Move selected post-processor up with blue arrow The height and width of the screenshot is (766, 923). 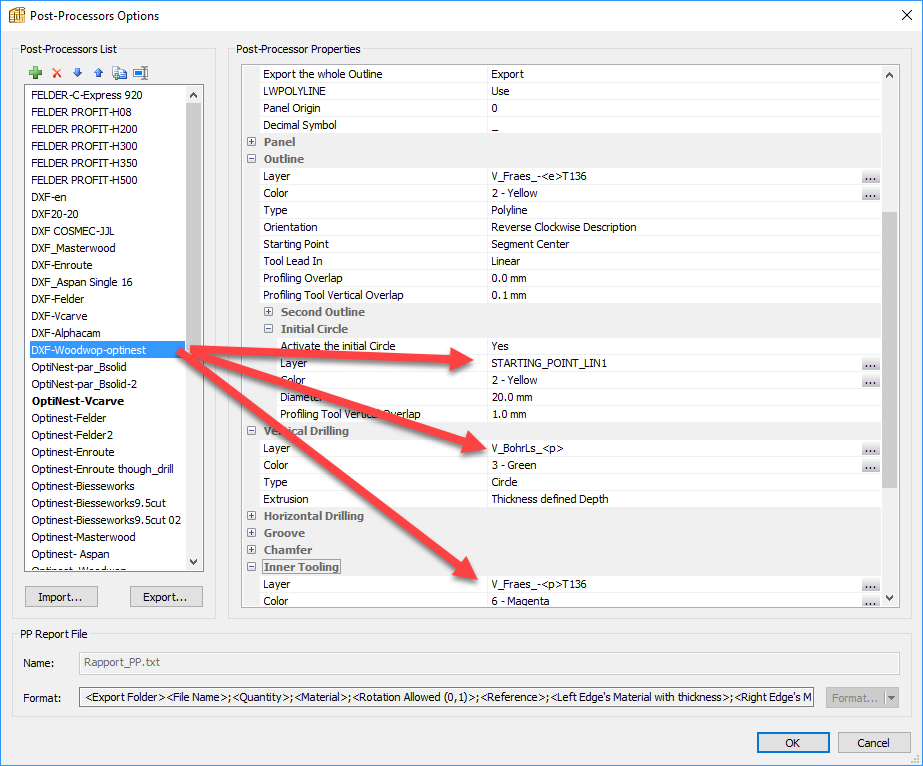point(98,73)
